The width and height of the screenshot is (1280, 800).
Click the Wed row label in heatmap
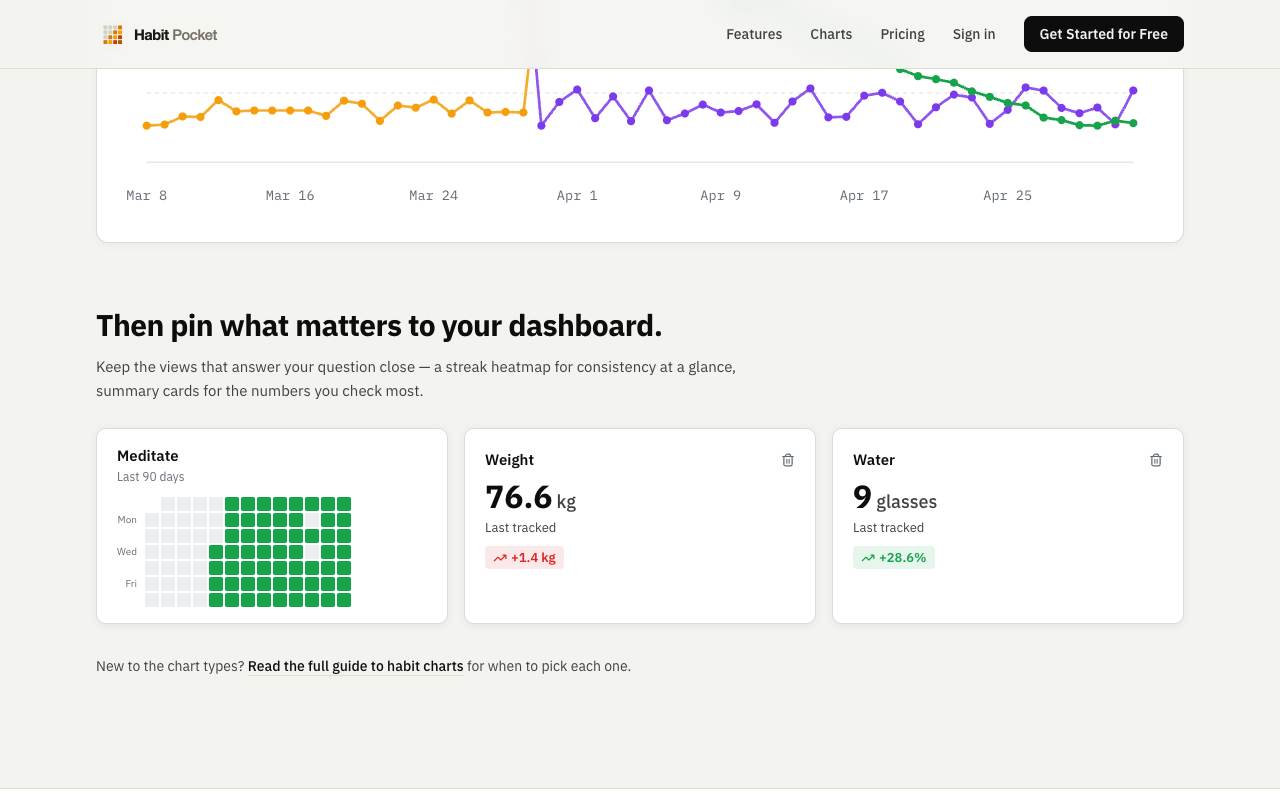tap(127, 552)
